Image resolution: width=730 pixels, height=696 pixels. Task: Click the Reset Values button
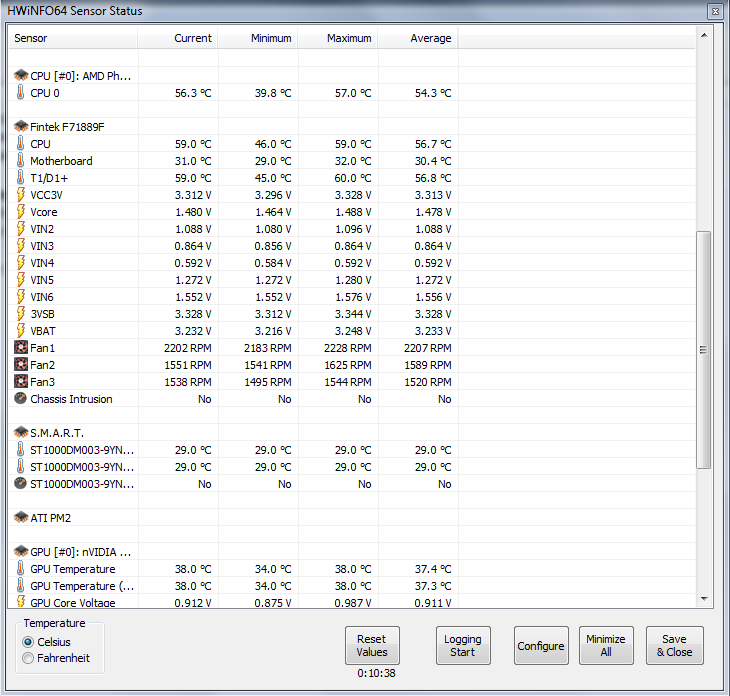[x=372, y=645]
